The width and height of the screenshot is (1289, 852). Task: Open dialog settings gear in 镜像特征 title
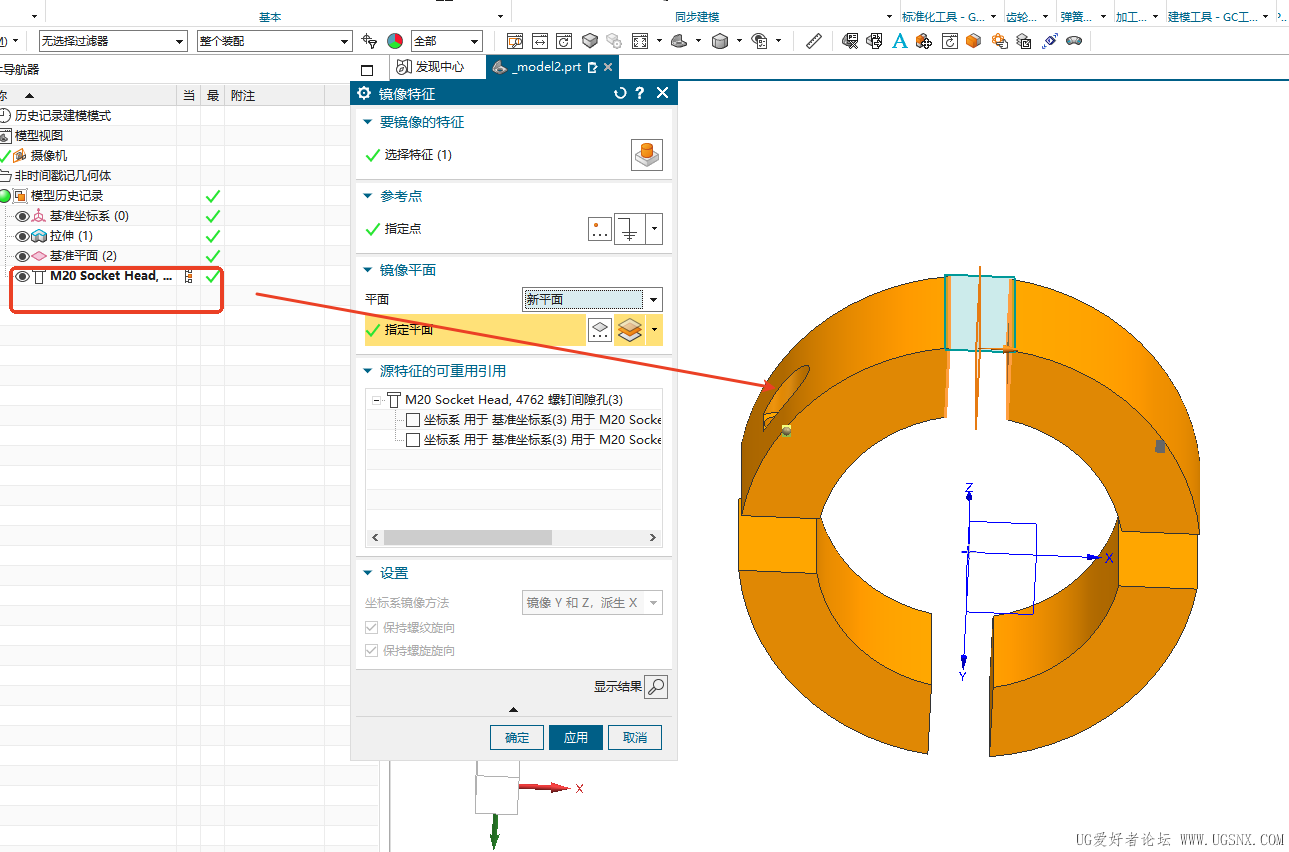click(364, 93)
